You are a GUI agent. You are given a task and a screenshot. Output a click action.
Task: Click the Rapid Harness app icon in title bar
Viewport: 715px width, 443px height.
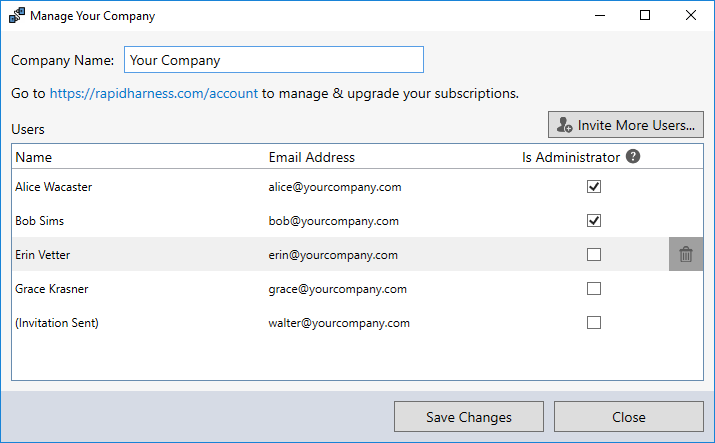(x=16, y=16)
